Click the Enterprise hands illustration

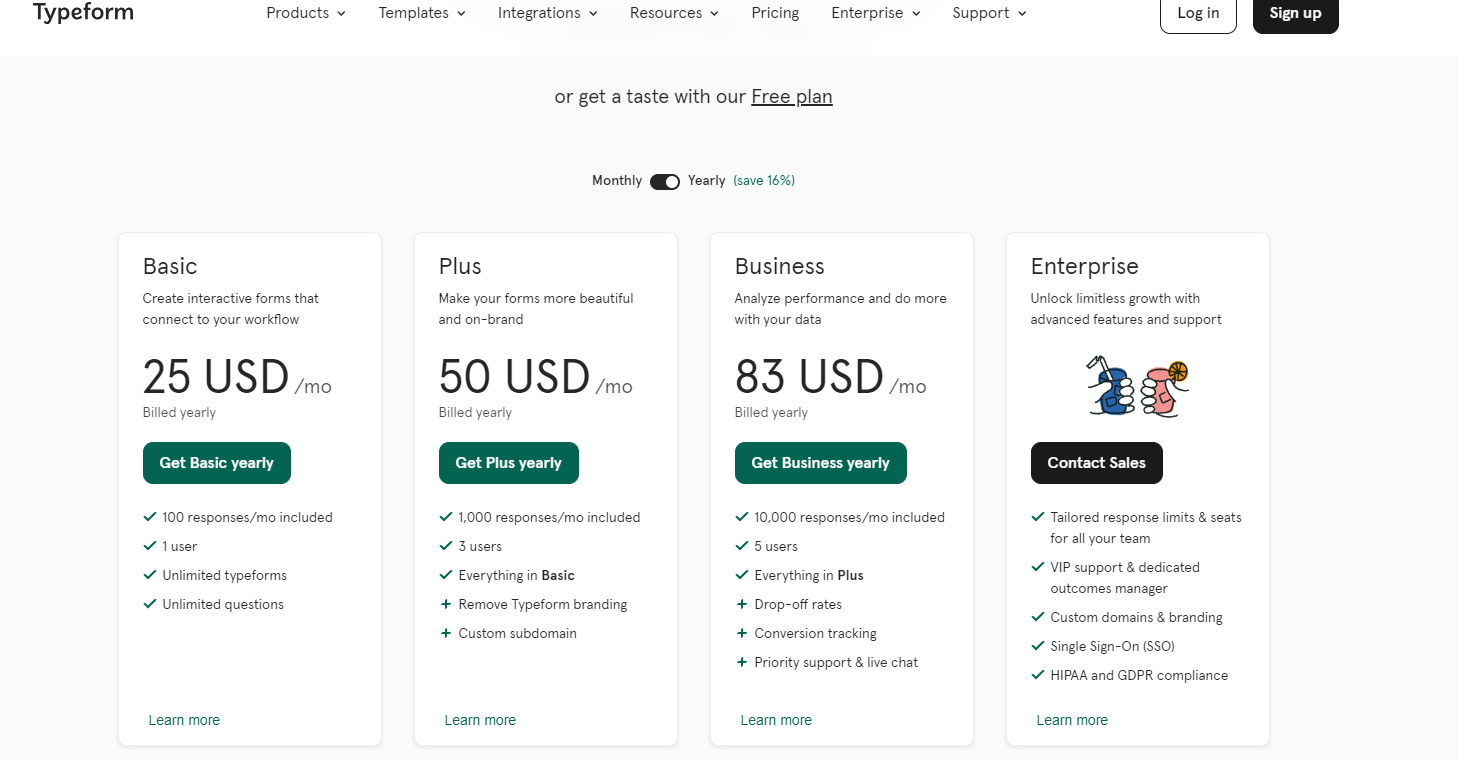(x=1138, y=386)
